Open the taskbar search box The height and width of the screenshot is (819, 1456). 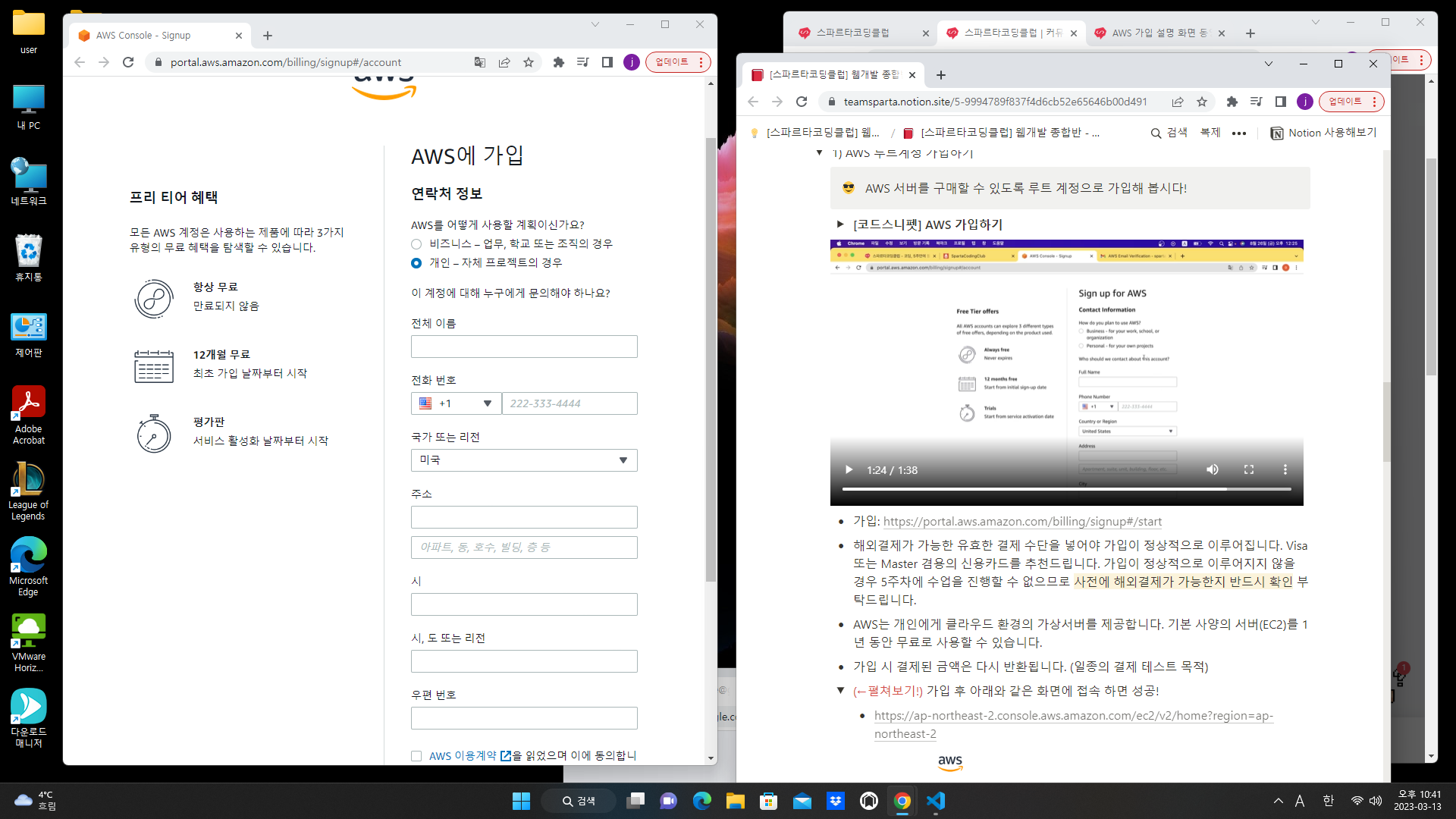[579, 801]
